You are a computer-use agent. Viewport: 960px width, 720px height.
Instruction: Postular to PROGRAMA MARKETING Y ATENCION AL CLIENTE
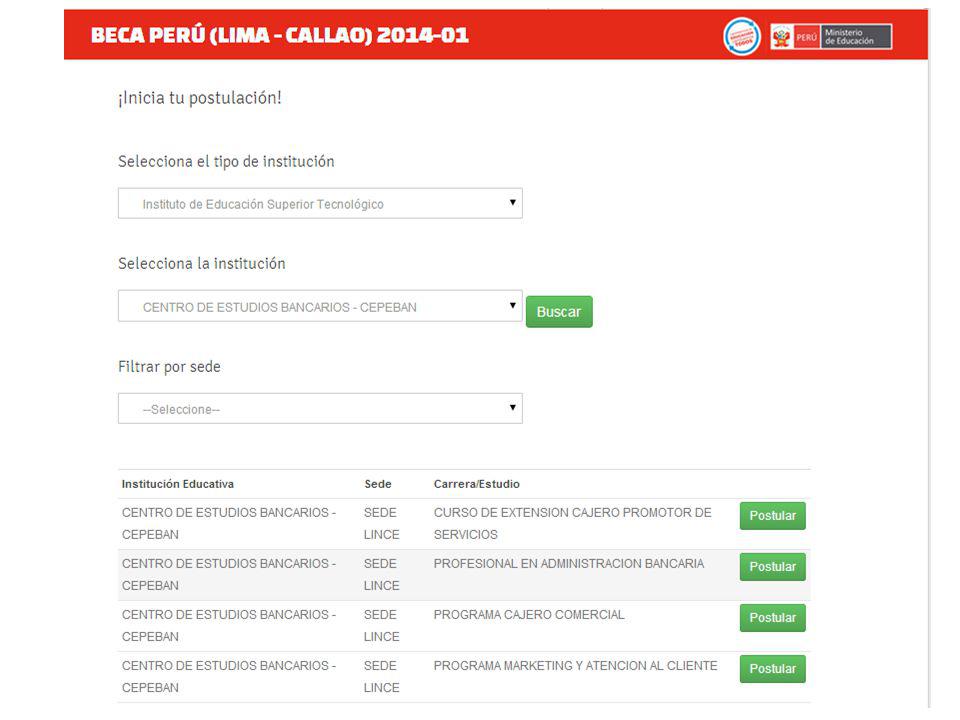(772, 669)
